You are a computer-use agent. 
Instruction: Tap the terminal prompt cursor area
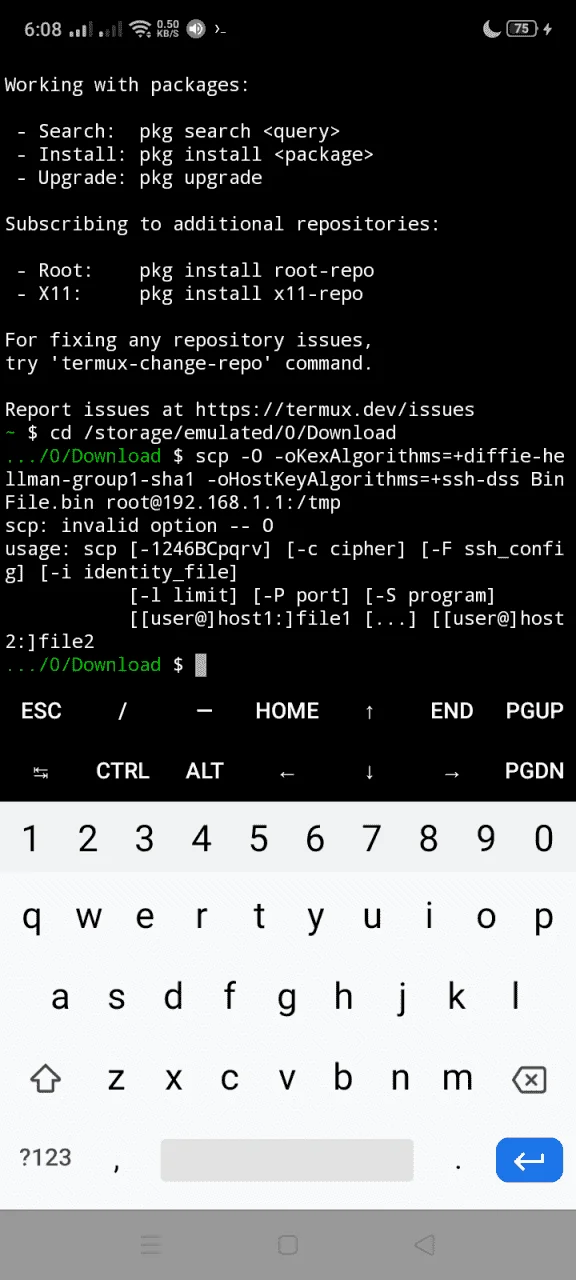pos(200,665)
